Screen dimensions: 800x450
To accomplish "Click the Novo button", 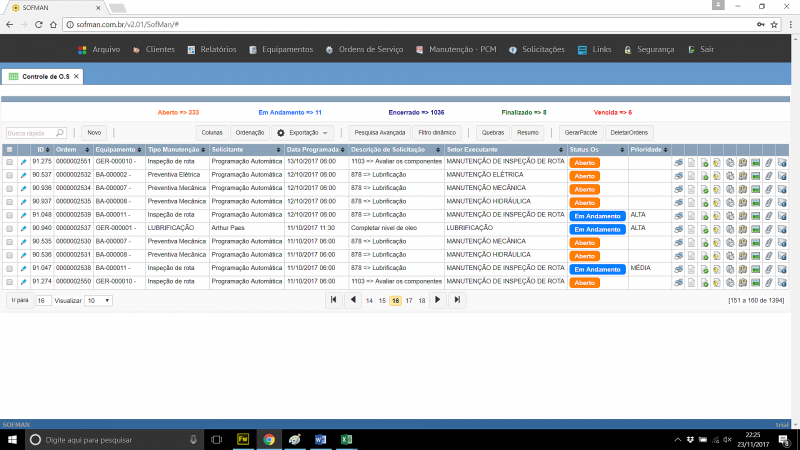I will coord(94,132).
